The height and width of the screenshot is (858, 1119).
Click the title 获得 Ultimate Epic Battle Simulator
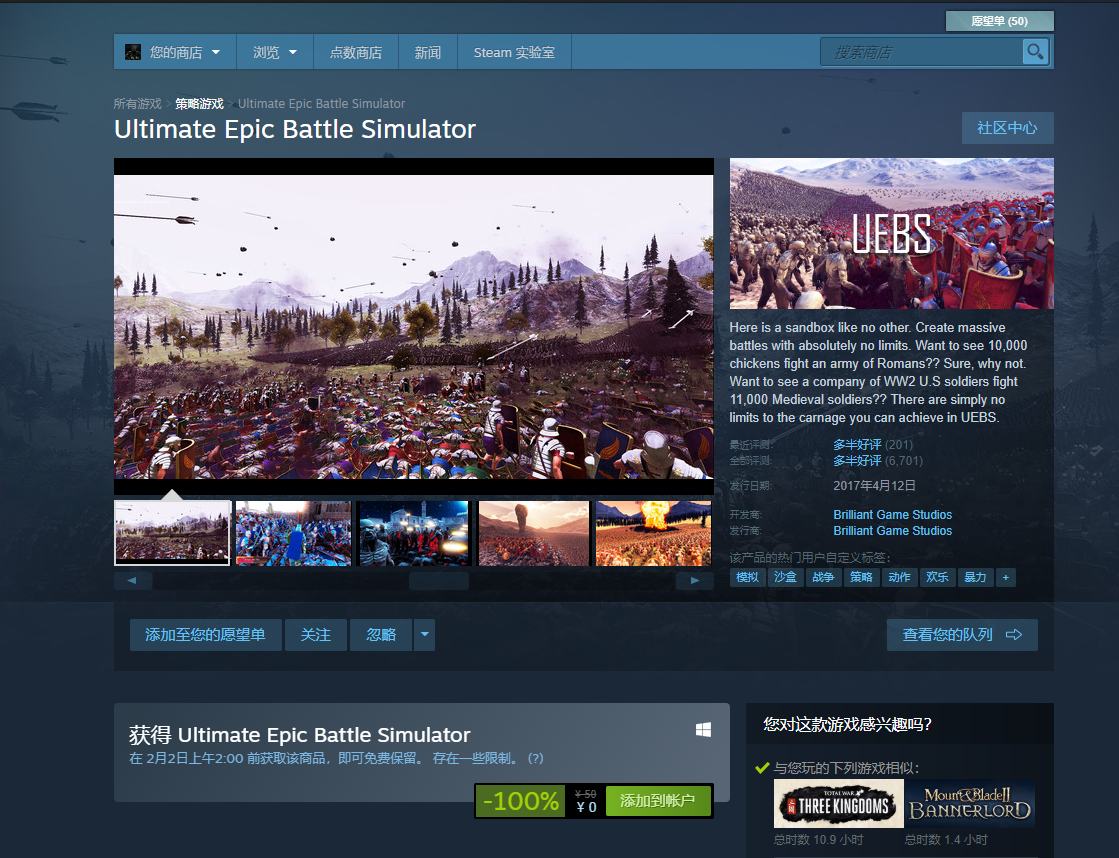[300, 735]
